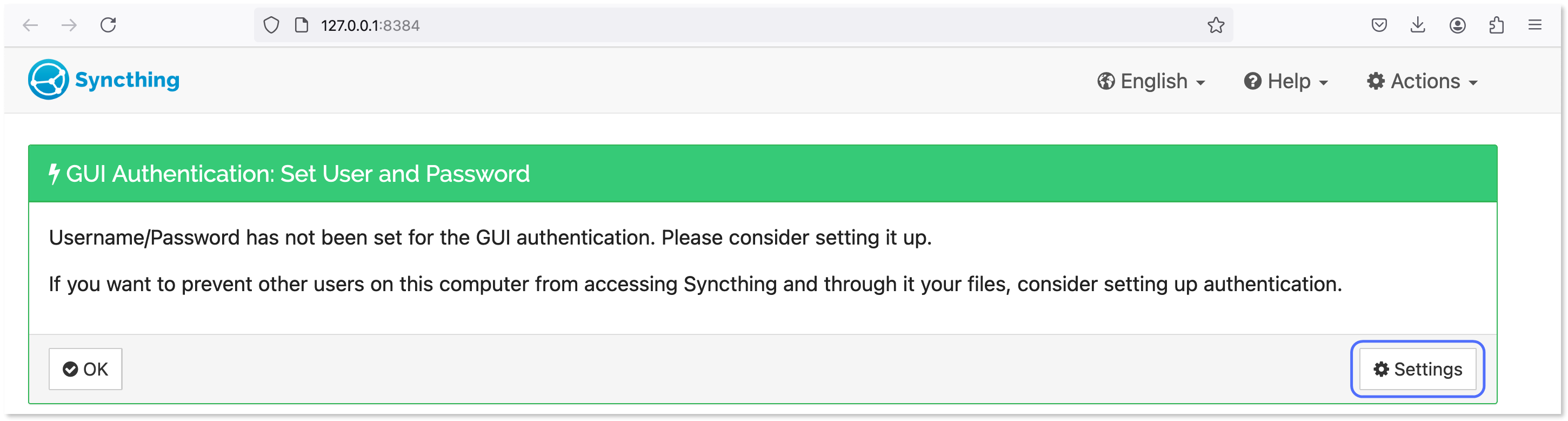Image resolution: width=1568 pixels, height=421 pixels.
Task: Open the English language dropdown
Action: pos(1154,81)
